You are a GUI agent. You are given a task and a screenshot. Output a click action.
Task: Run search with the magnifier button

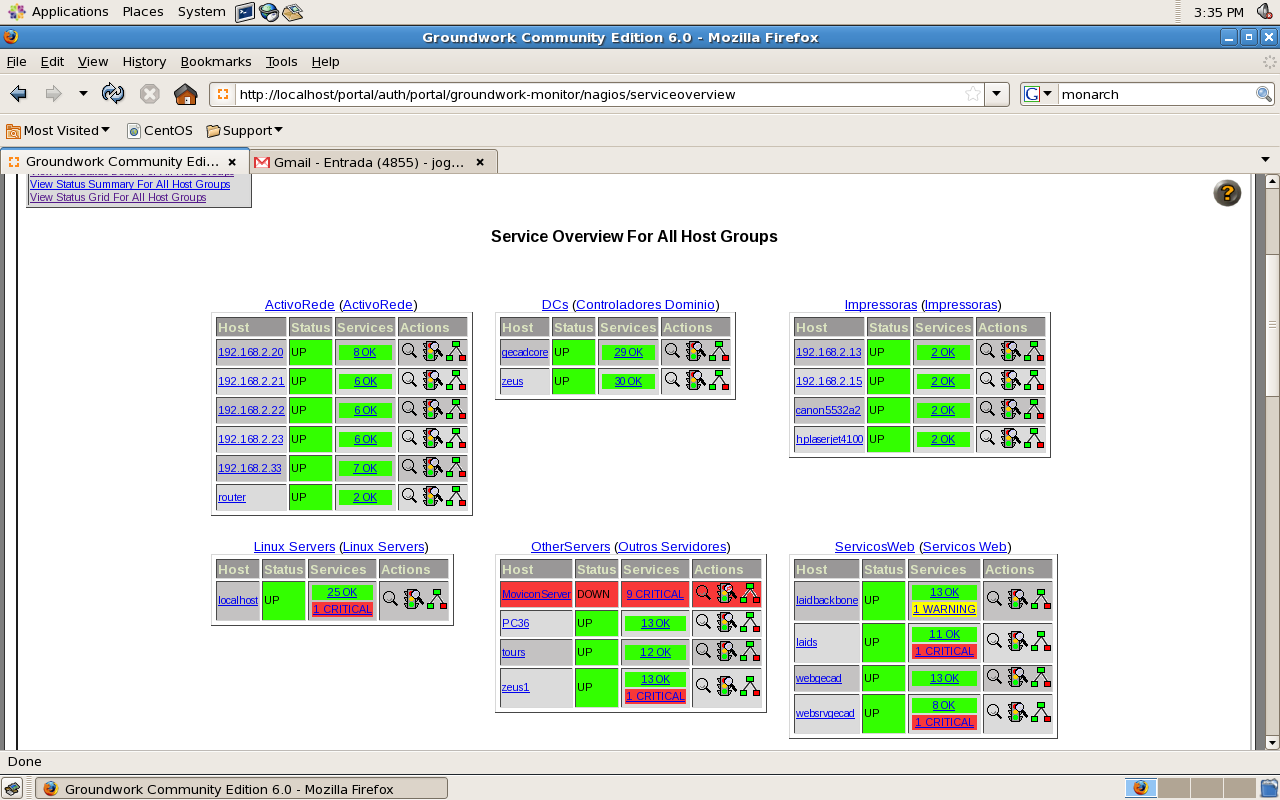click(x=1264, y=94)
